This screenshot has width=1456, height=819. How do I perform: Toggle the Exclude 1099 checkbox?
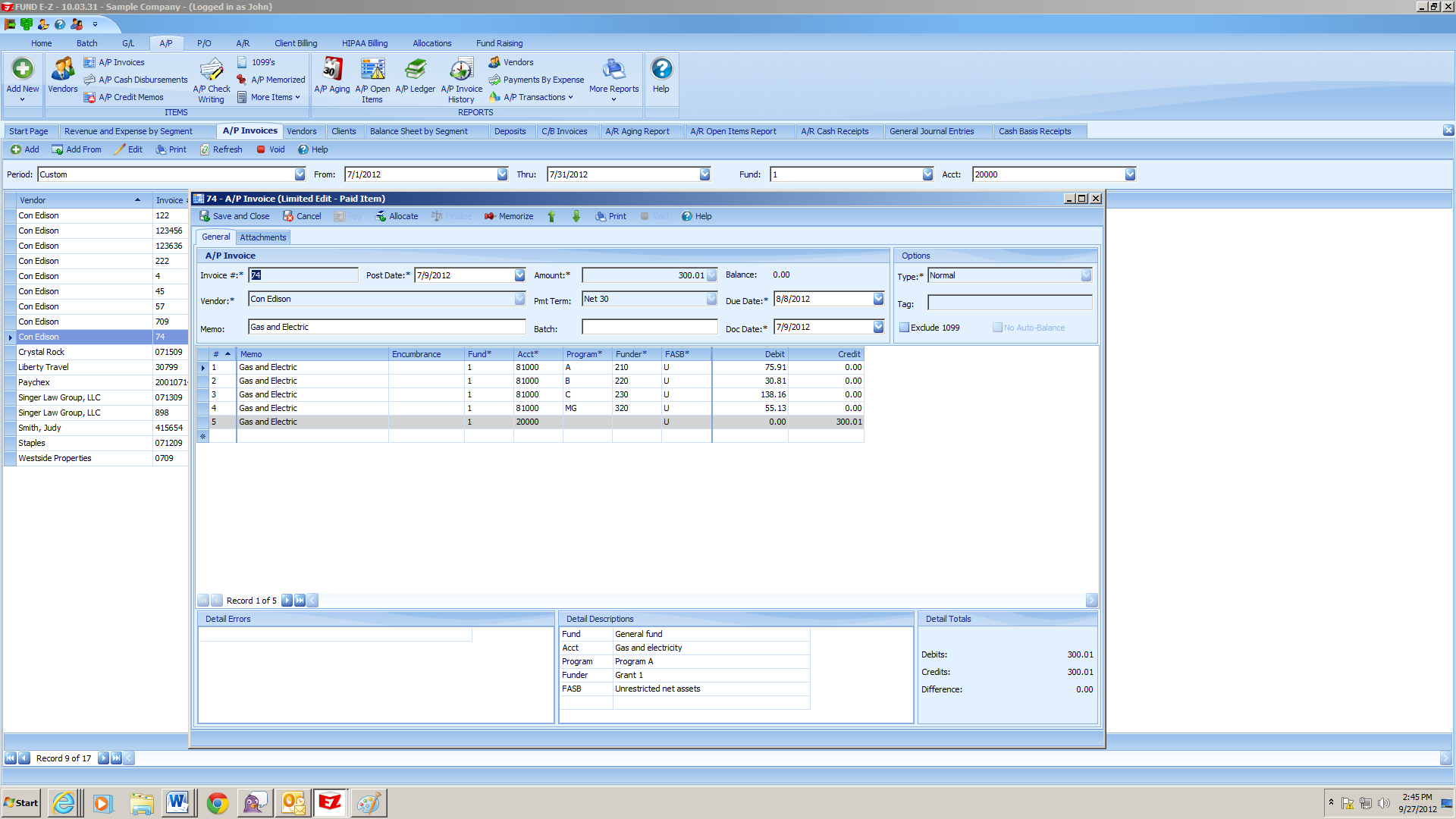point(905,328)
